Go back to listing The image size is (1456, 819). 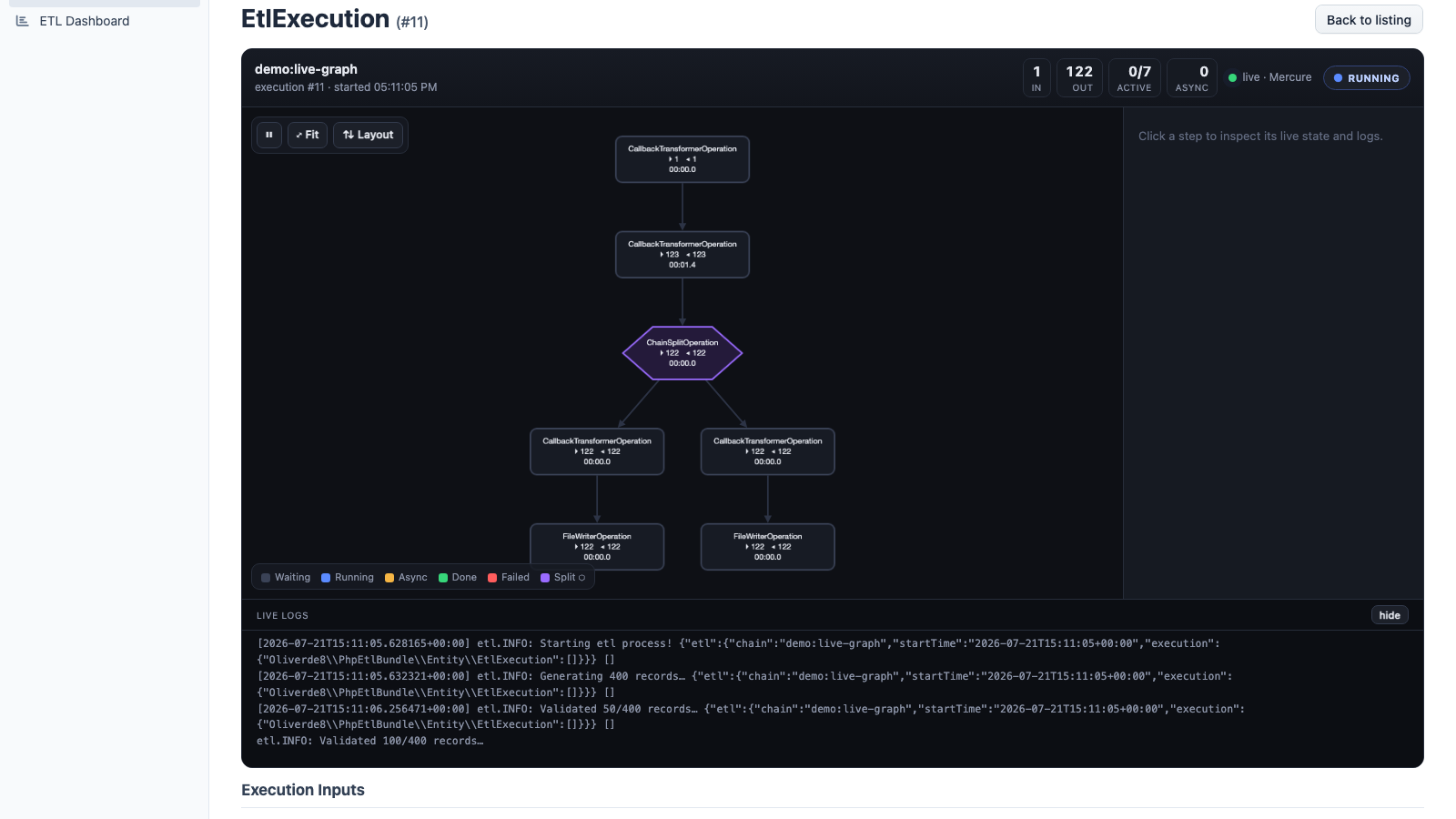(1369, 20)
